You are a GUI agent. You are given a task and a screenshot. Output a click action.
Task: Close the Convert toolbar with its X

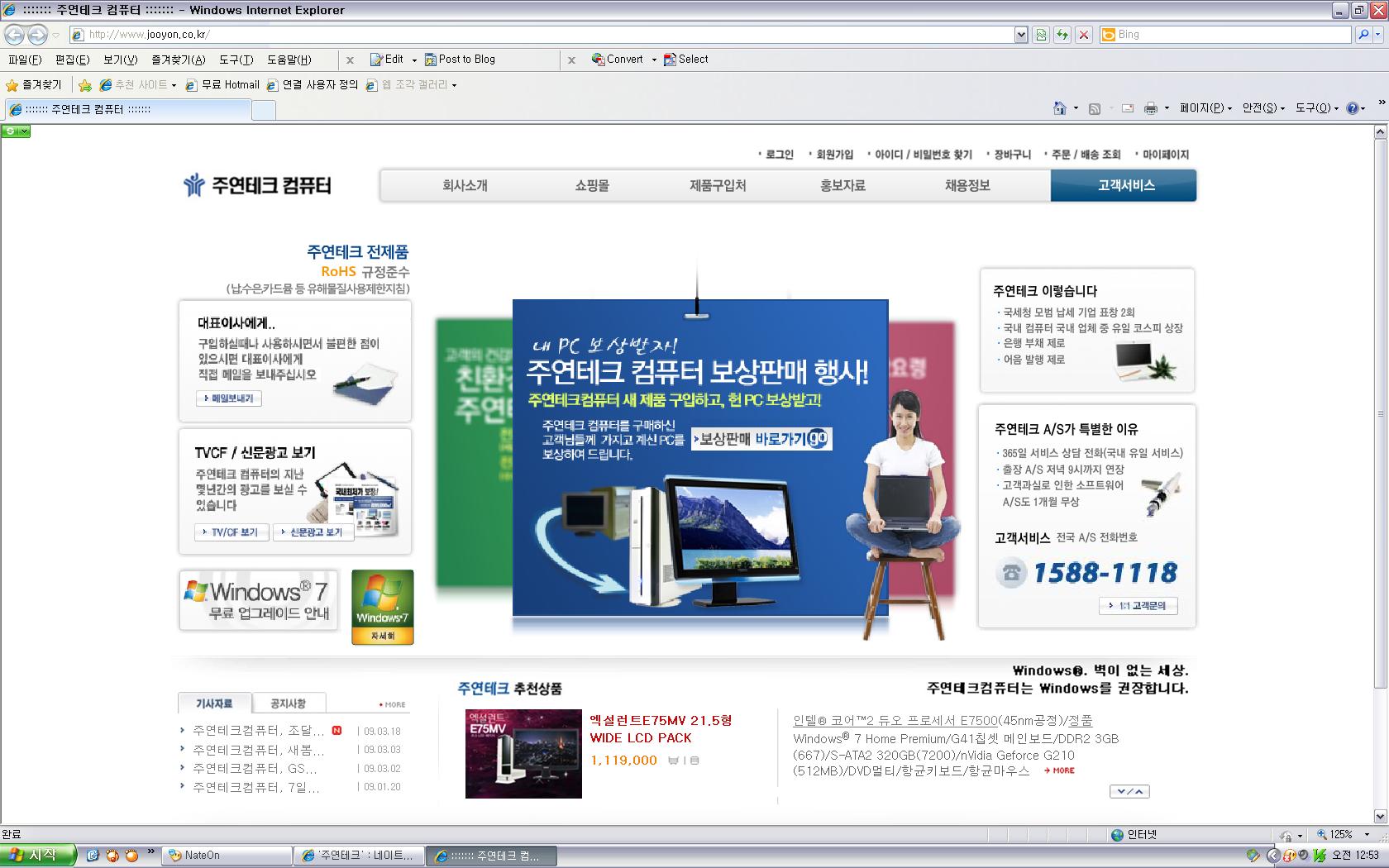pos(571,60)
